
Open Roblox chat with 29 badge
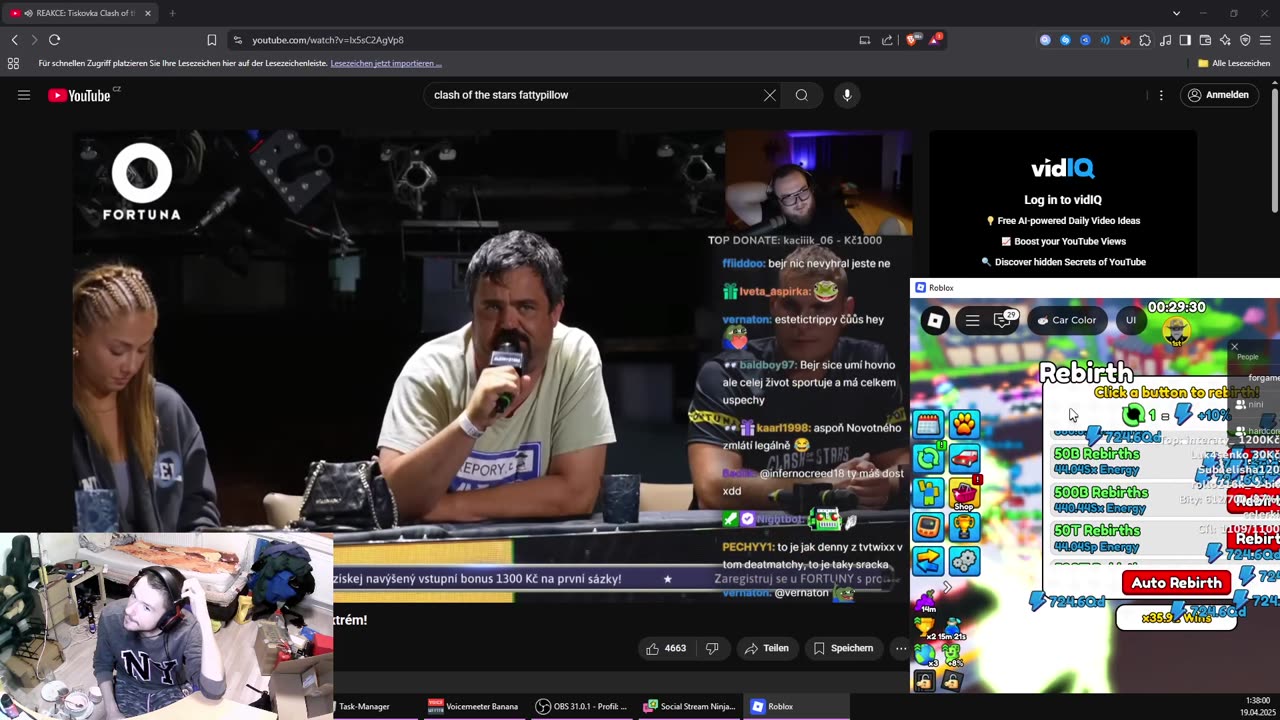point(1003,320)
